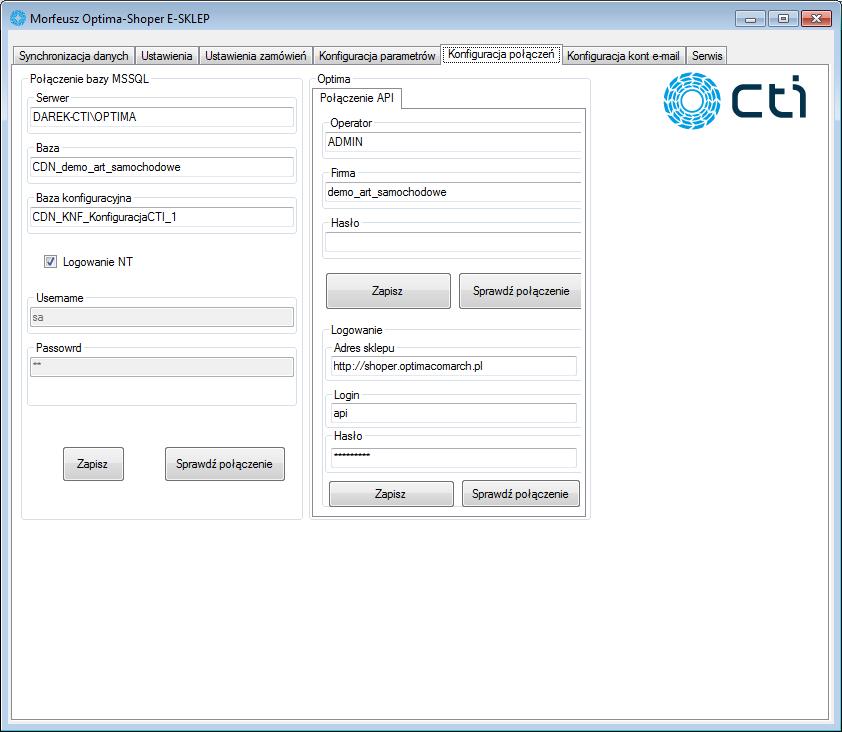
Task: Click the Adres sklepu field
Action: coord(454,366)
